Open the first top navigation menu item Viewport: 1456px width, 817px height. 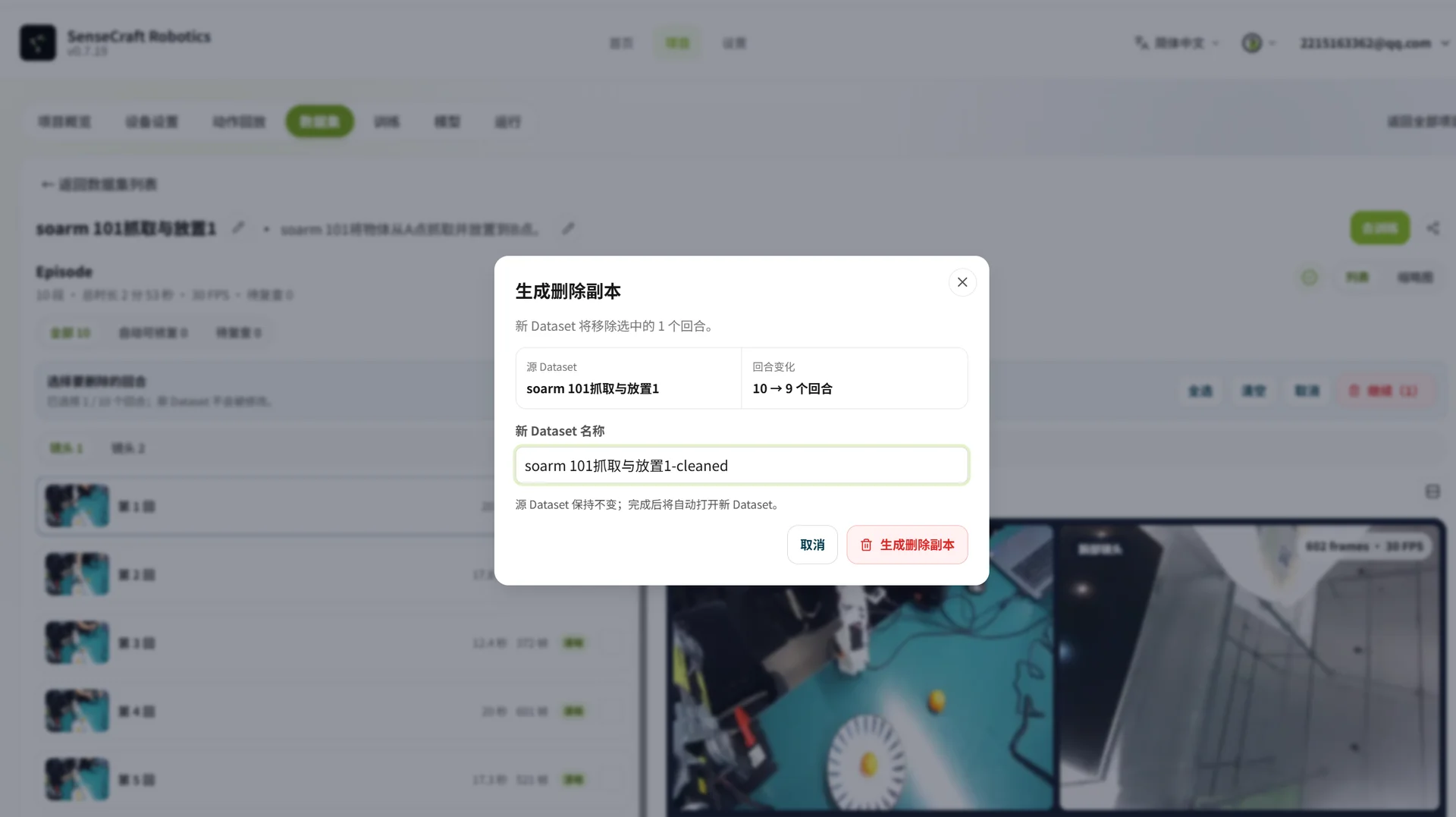(x=621, y=43)
